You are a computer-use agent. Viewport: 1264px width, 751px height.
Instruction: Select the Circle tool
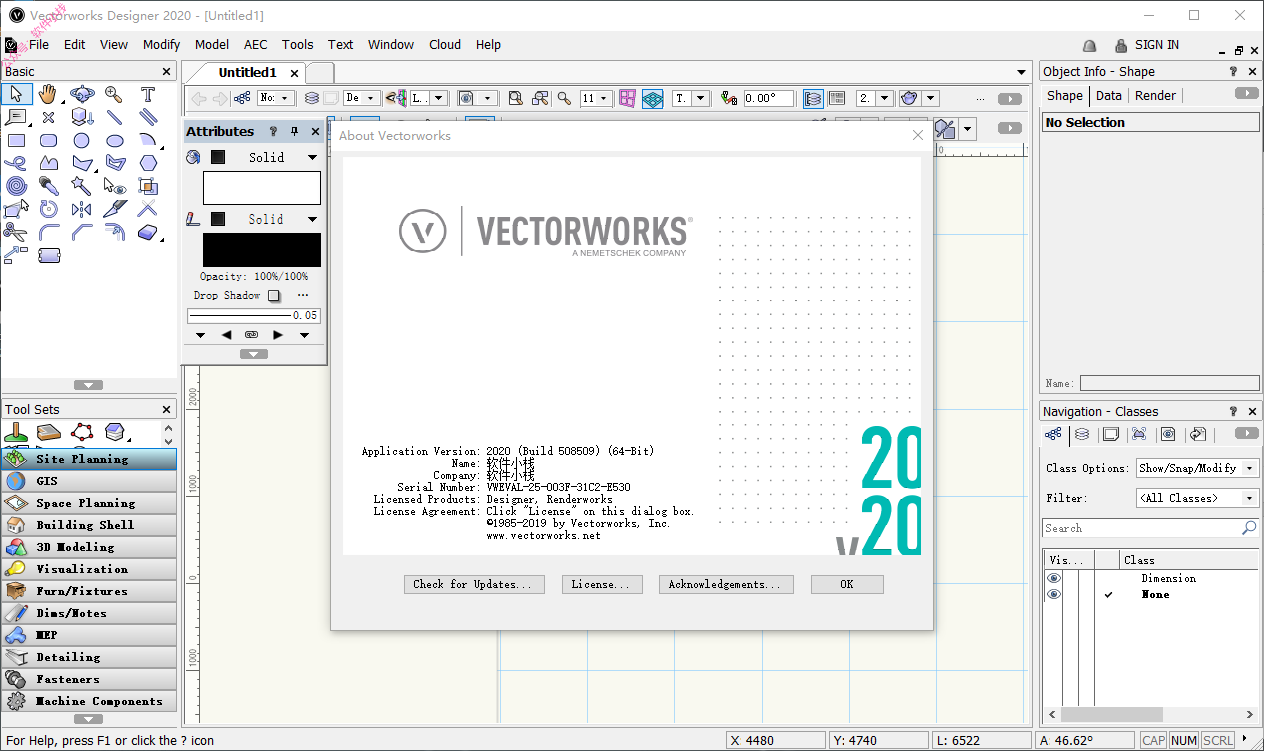point(82,140)
